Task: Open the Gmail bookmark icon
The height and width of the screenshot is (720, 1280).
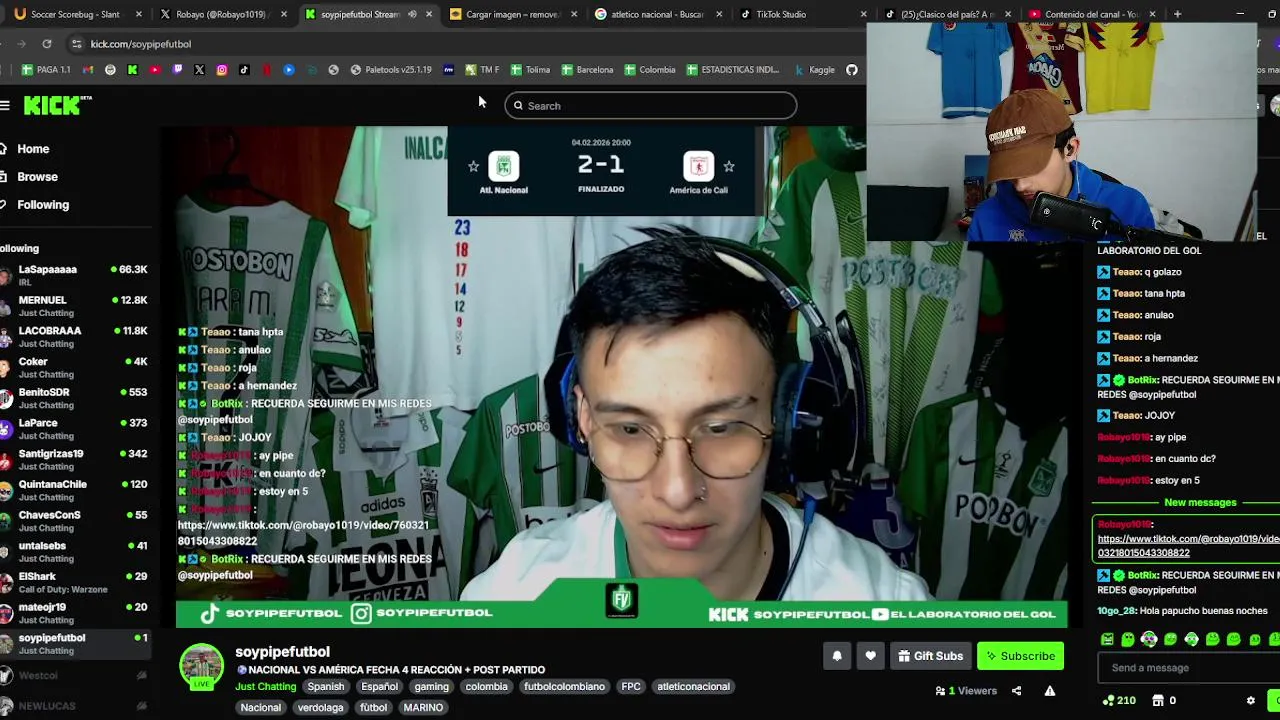Action: [88, 70]
